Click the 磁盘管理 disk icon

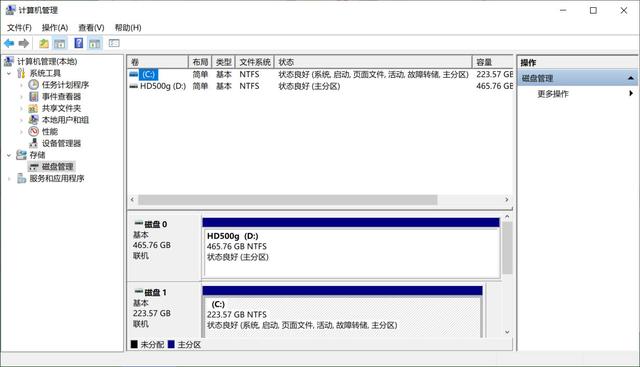(33, 167)
